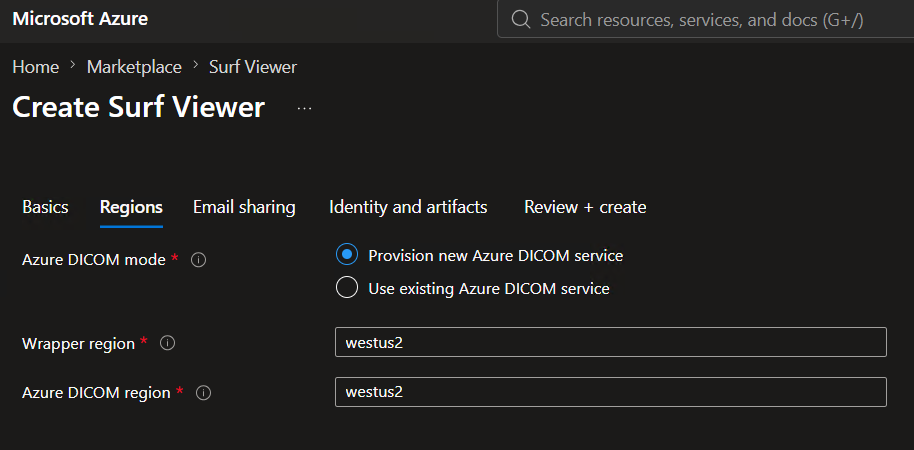914x450 pixels.
Task: Click the Azure DICOM region label
Action: click(x=96, y=393)
